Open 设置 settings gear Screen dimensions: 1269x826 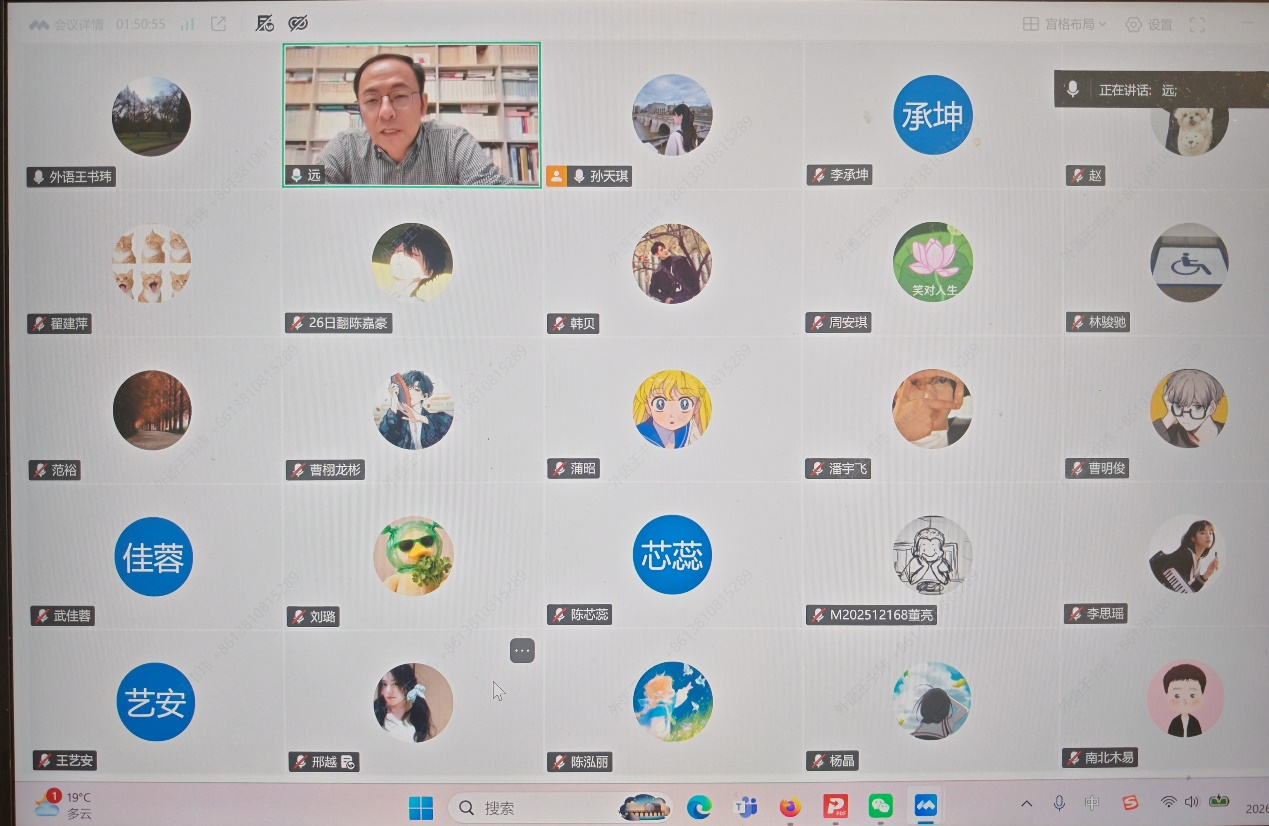[1149, 24]
